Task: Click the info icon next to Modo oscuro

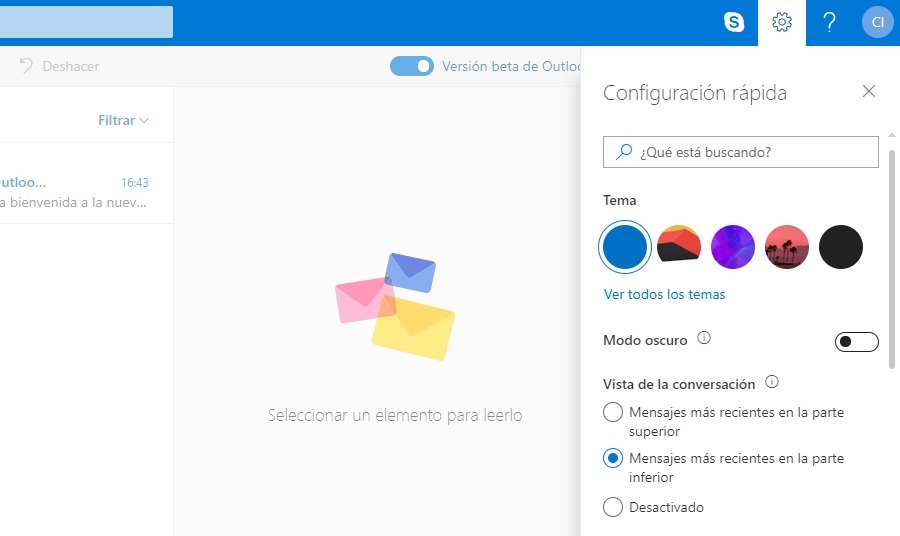Action: (704, 337)
